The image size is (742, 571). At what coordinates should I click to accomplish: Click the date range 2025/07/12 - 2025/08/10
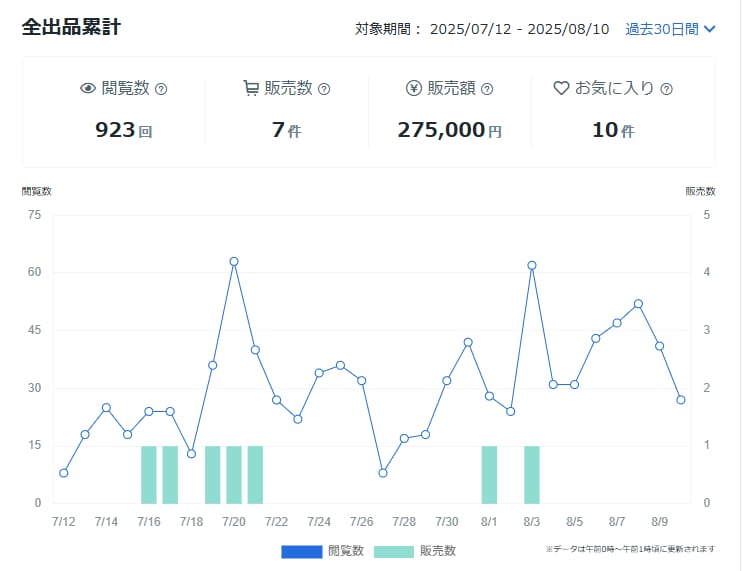[519, 29]
